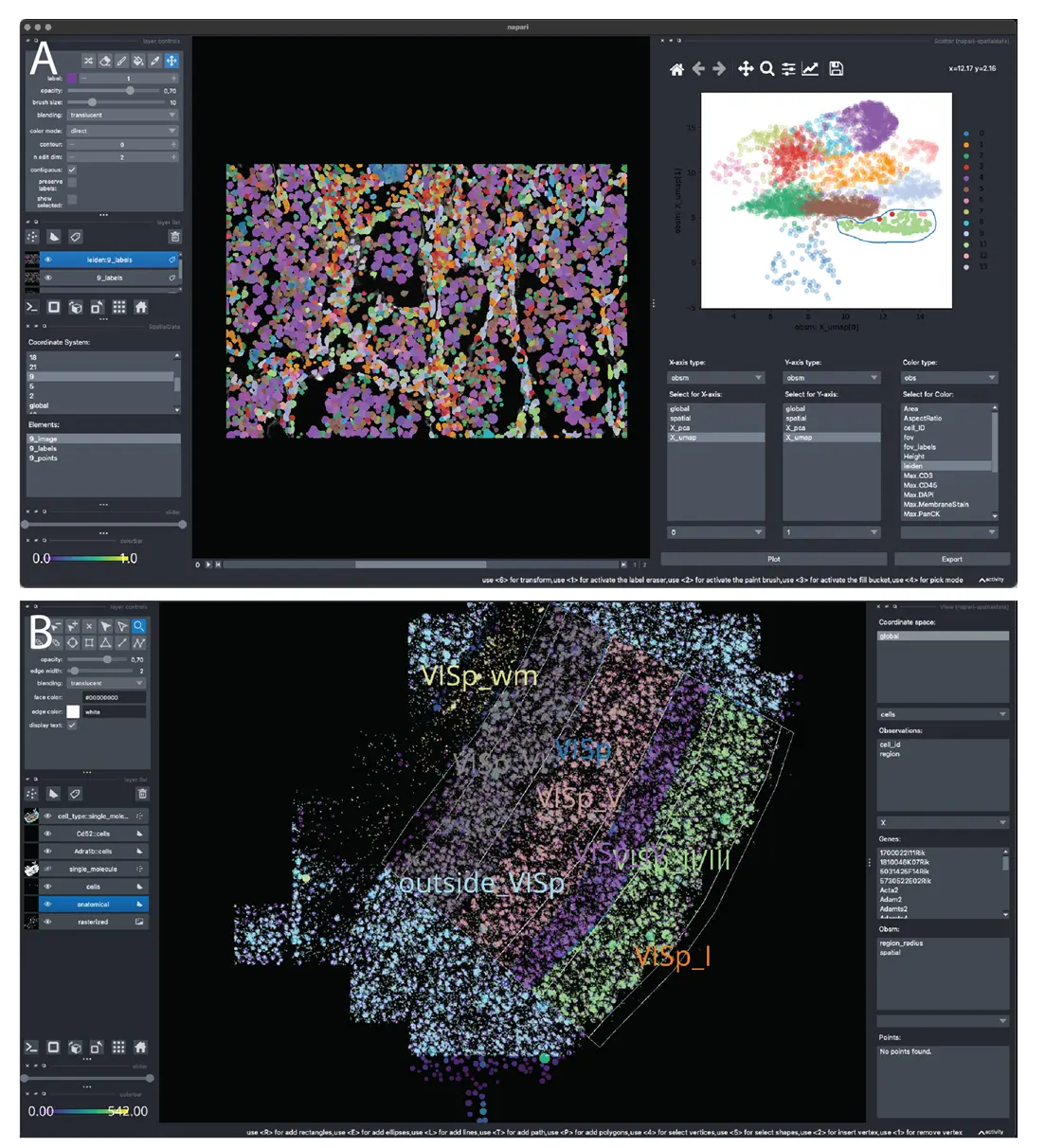Viewport: 1045px width, 1148px height.
Task: Select the add line tool in panel B
Action: pyautogui.click(x=122, y=642)
